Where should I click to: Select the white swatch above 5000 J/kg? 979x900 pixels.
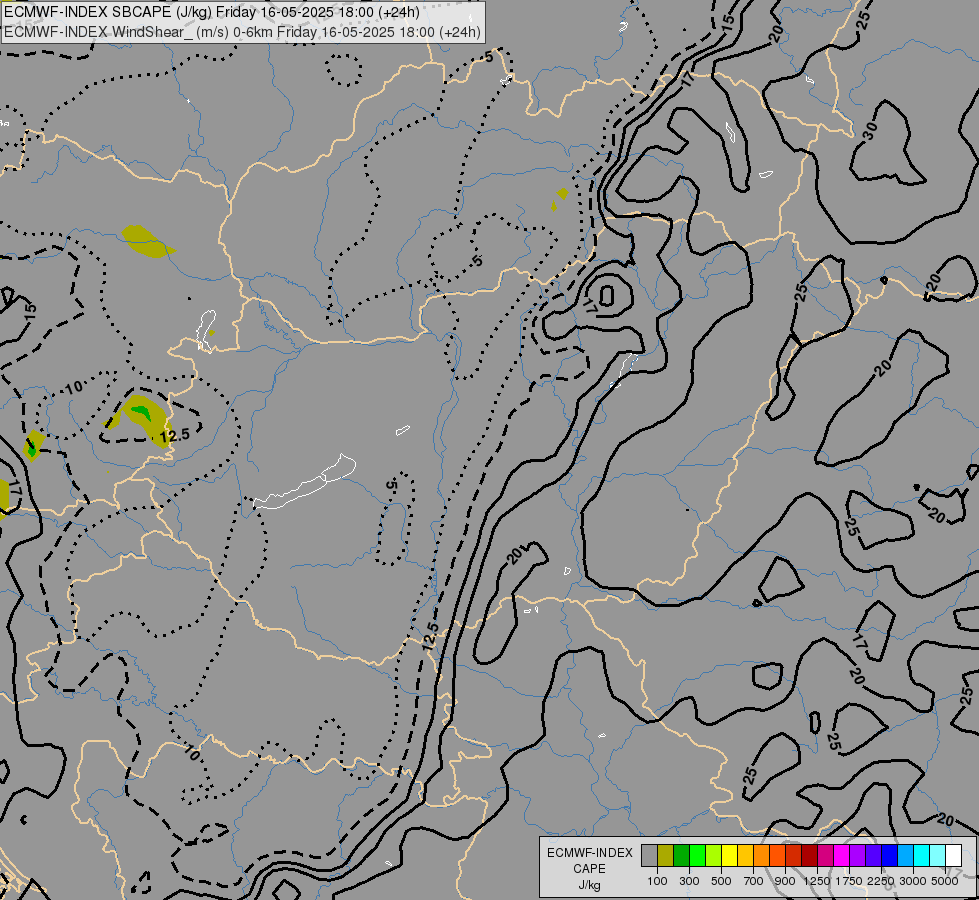tap(953, 855)
